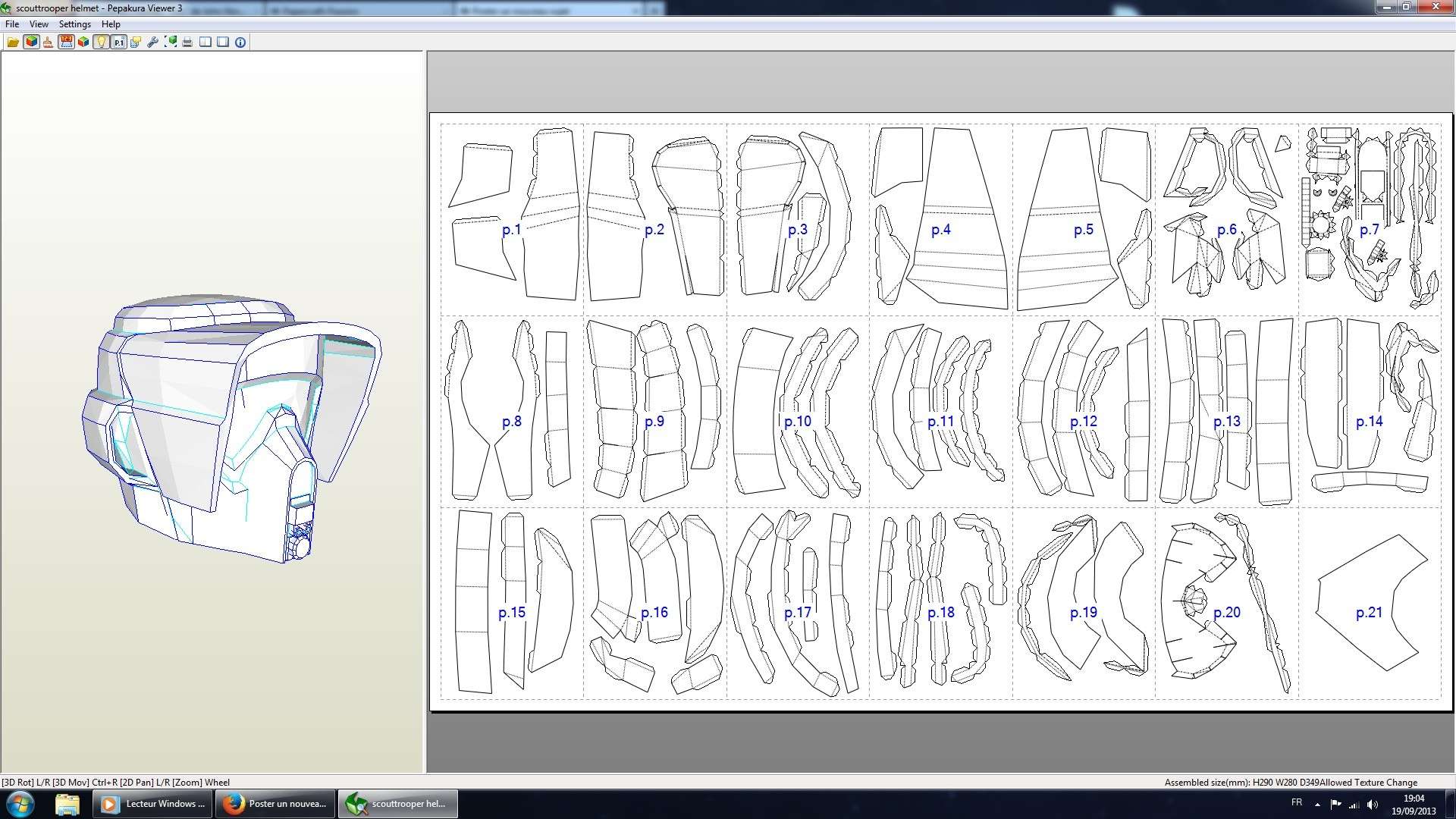The height and width of the screenshot is (819, 1456).
Task: Click the 3D scout trooper helmet model
Action: coord(231,428)
